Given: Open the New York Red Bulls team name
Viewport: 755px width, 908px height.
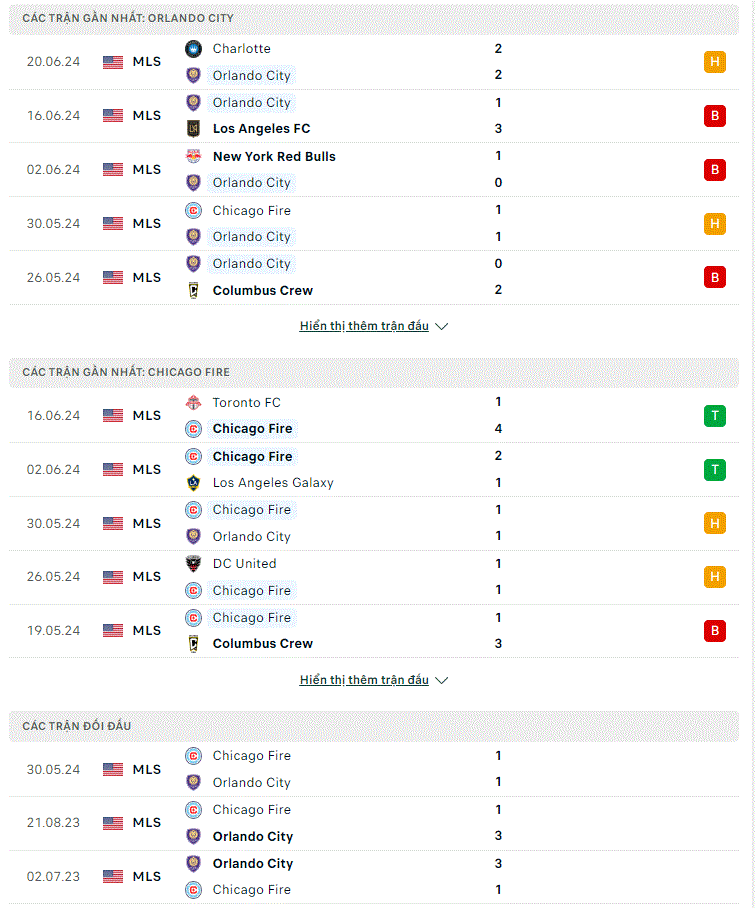Looking at the screenshot, I should (x=274, y=156).
